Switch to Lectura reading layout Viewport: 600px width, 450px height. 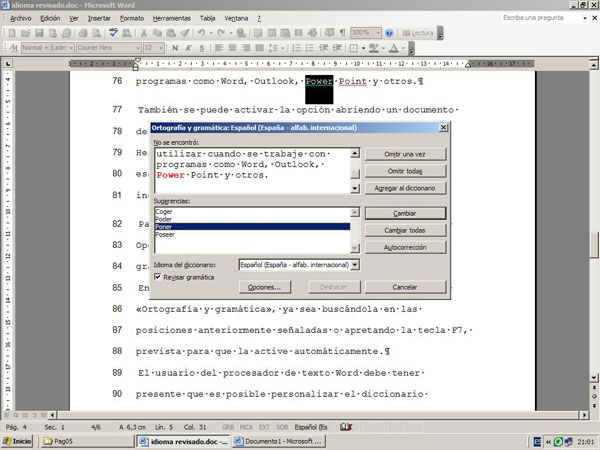418,33
